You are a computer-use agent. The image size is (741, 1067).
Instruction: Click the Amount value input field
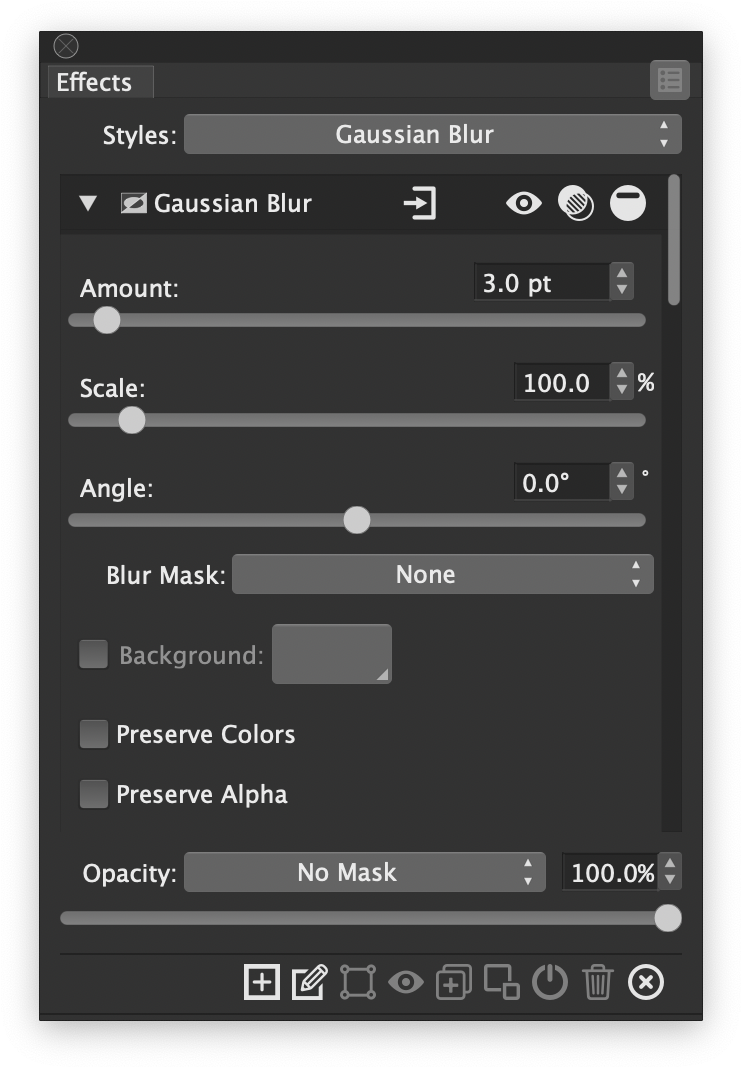[541, 283]
